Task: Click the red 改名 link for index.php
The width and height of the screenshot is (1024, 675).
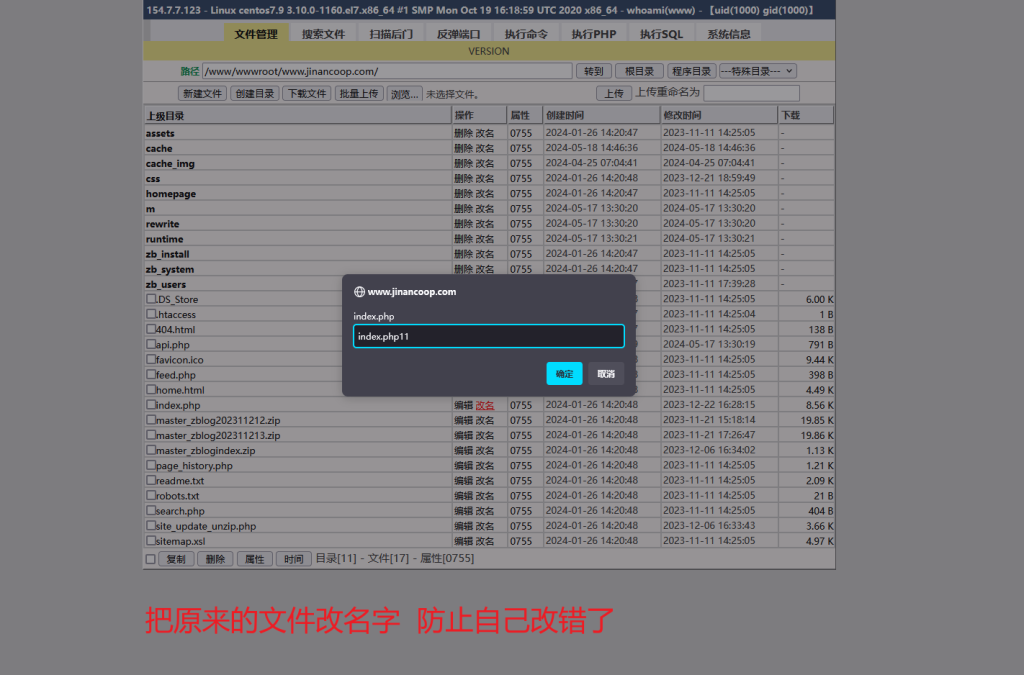Action: click(x=484, y=405)
